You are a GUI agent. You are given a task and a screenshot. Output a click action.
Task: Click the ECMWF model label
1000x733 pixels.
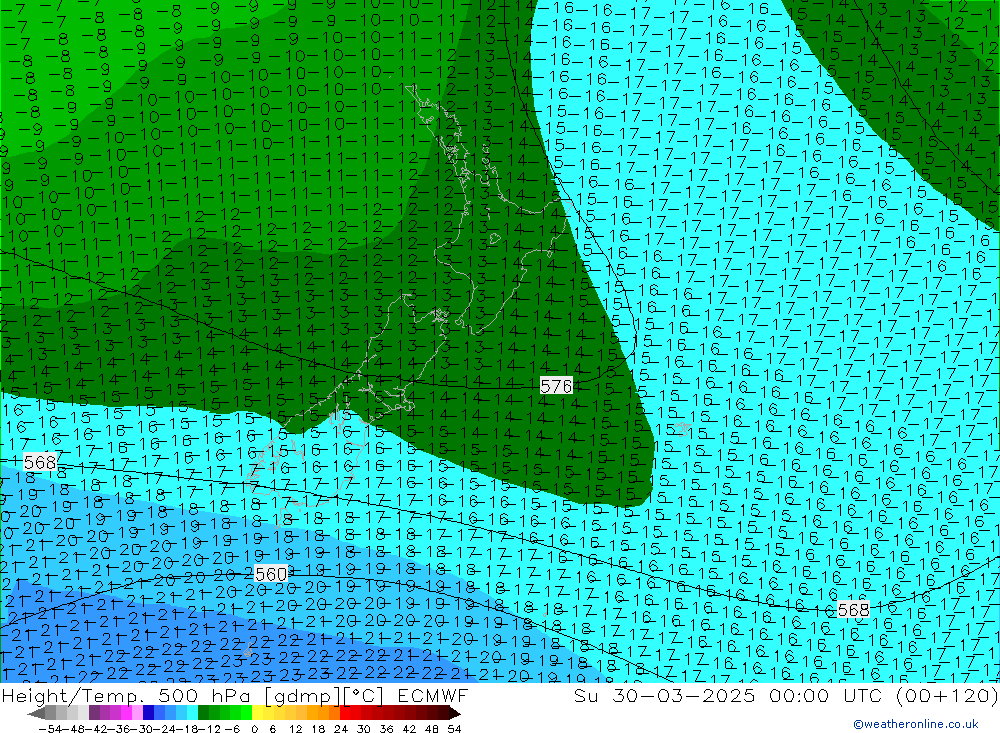click(433, 695)
